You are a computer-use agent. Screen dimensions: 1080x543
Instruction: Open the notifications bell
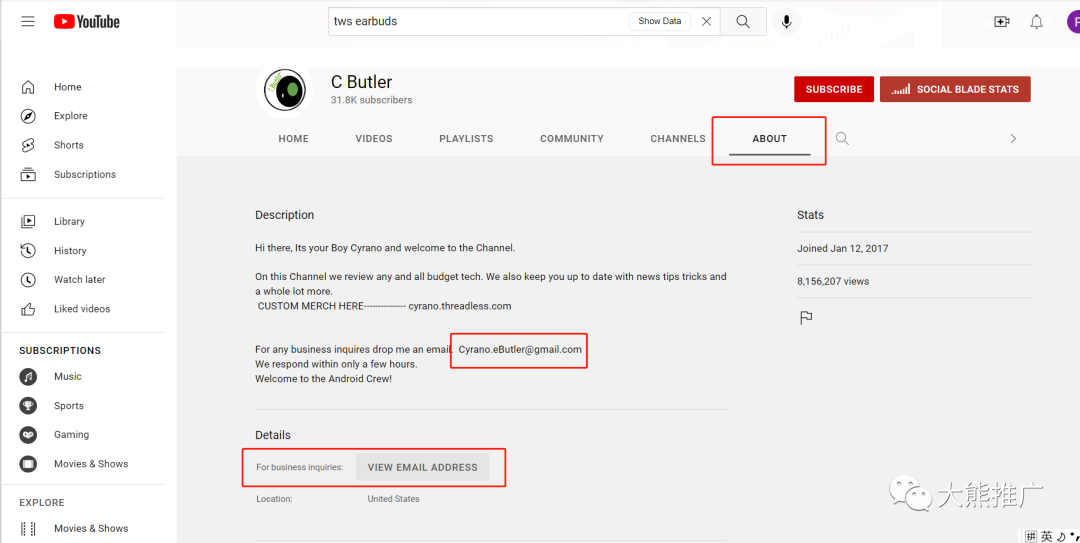click(1037, 22)
